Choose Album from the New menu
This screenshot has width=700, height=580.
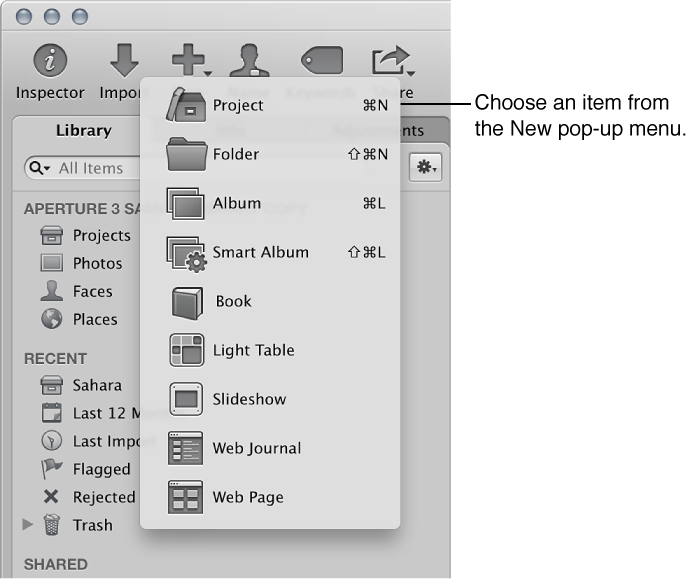tap(270, 204)
